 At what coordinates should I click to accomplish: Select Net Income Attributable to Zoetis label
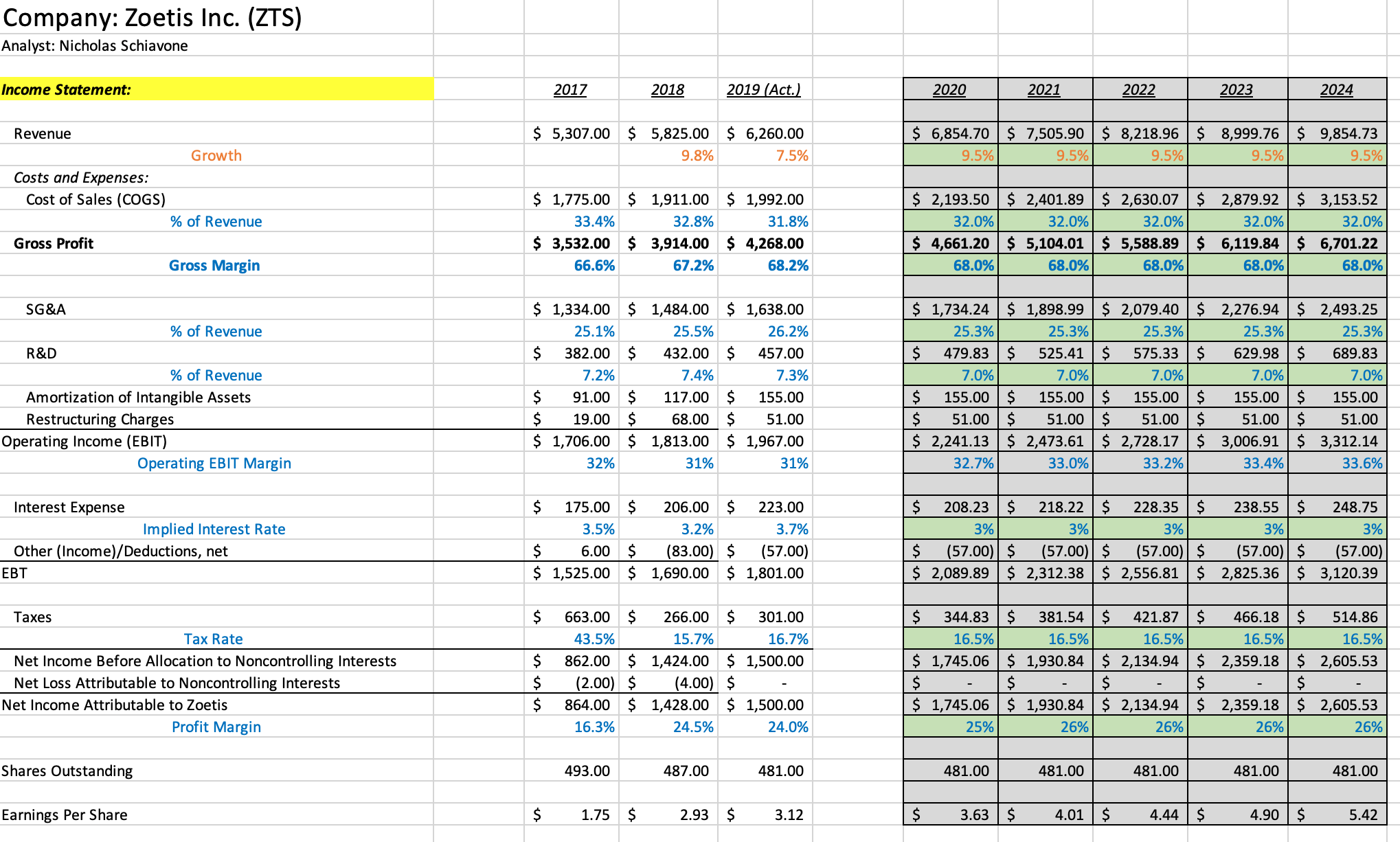[115, 705]
